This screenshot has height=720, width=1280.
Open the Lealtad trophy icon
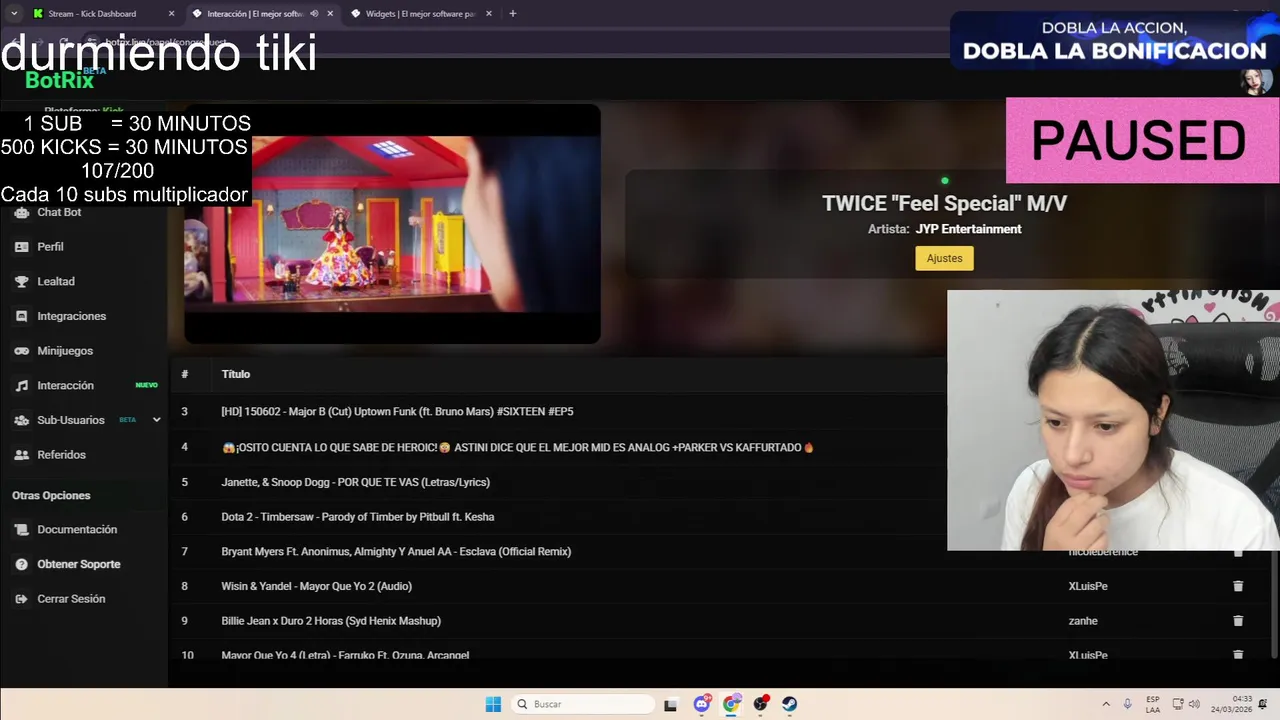point(21,282)
